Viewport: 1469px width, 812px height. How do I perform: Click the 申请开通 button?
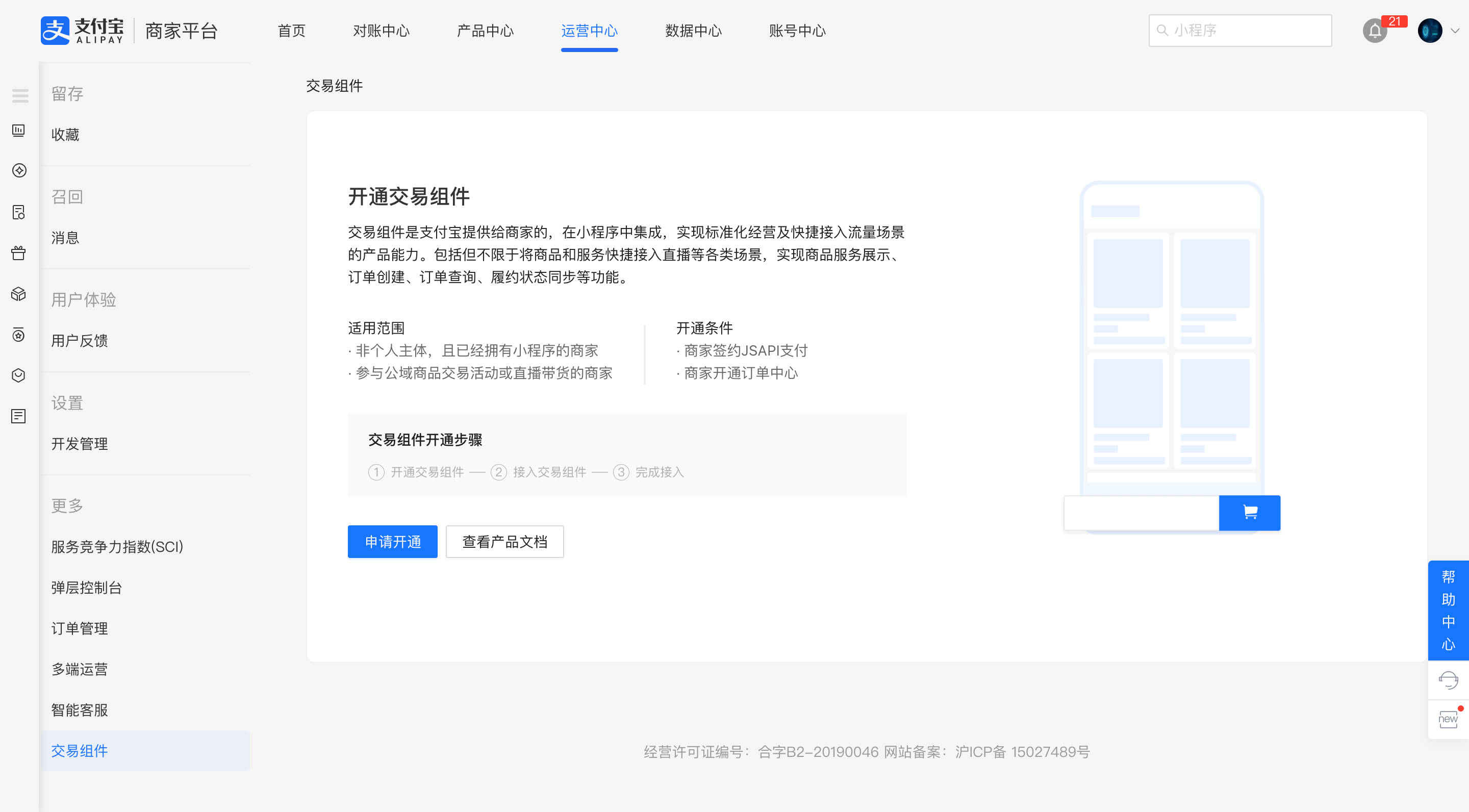[x=392, y=542]
